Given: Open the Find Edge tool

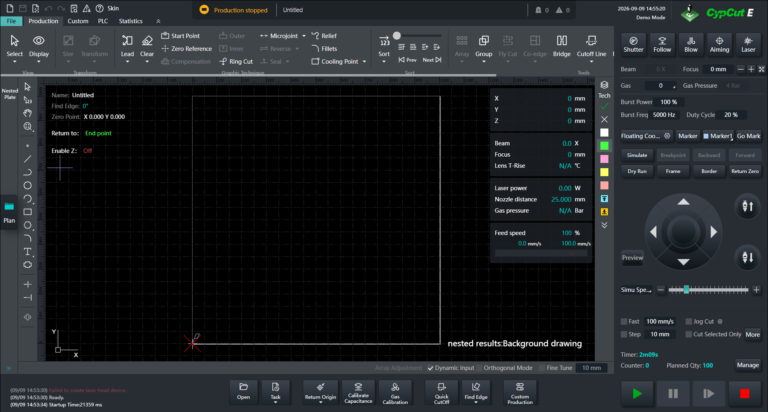Looking at the screenshot, I should [x=476, y=392].
